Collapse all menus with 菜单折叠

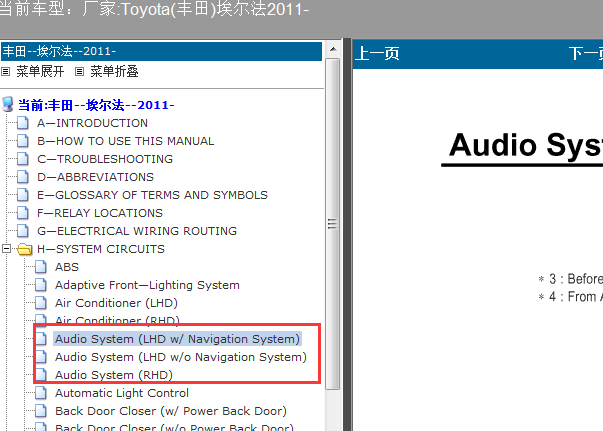(x=108, y=72)
